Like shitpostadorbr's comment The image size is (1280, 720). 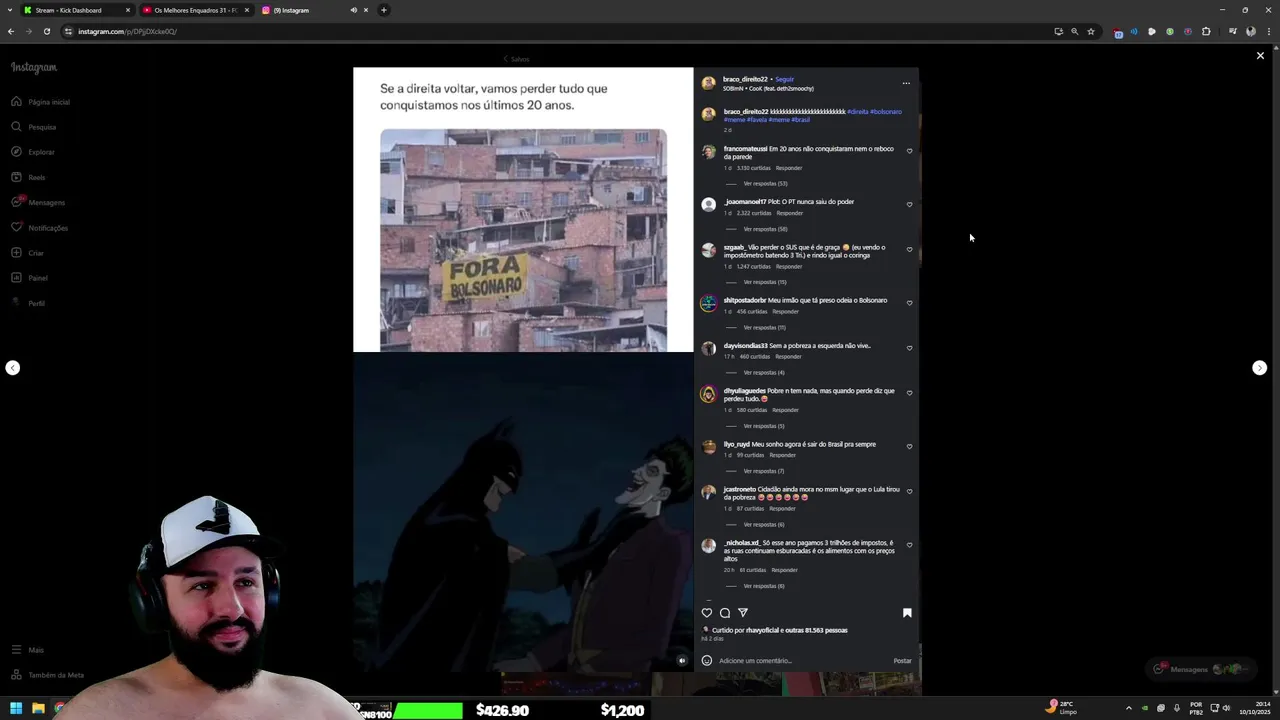coord(909,302)
